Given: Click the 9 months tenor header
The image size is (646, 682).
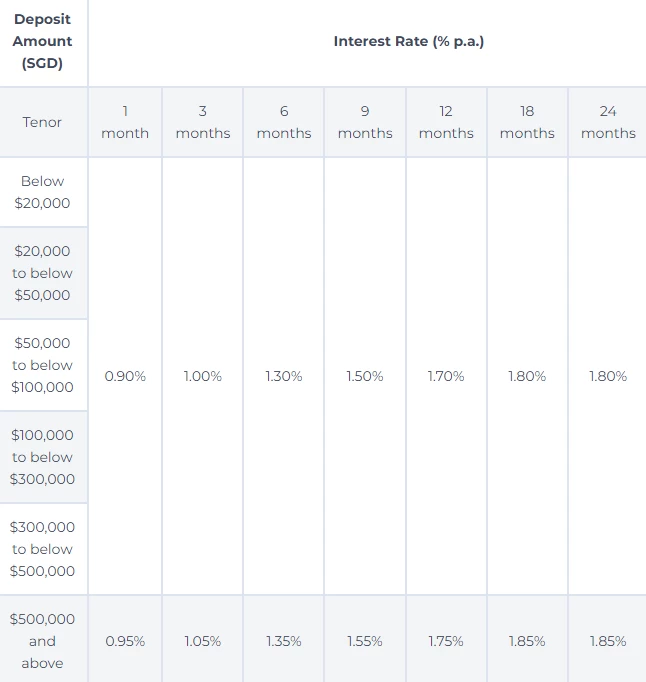Looking at the screenshot, I should [365, 122].
